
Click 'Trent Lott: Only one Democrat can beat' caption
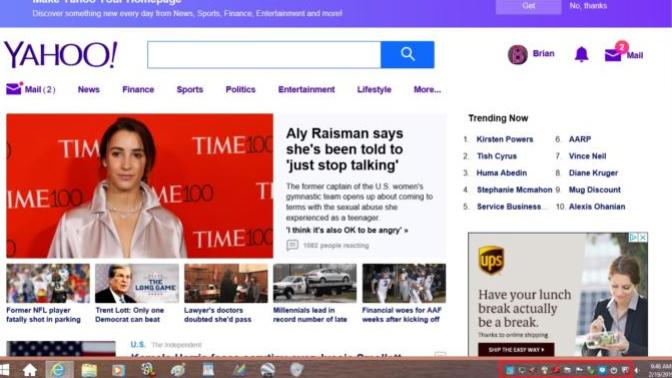point(129,315)
